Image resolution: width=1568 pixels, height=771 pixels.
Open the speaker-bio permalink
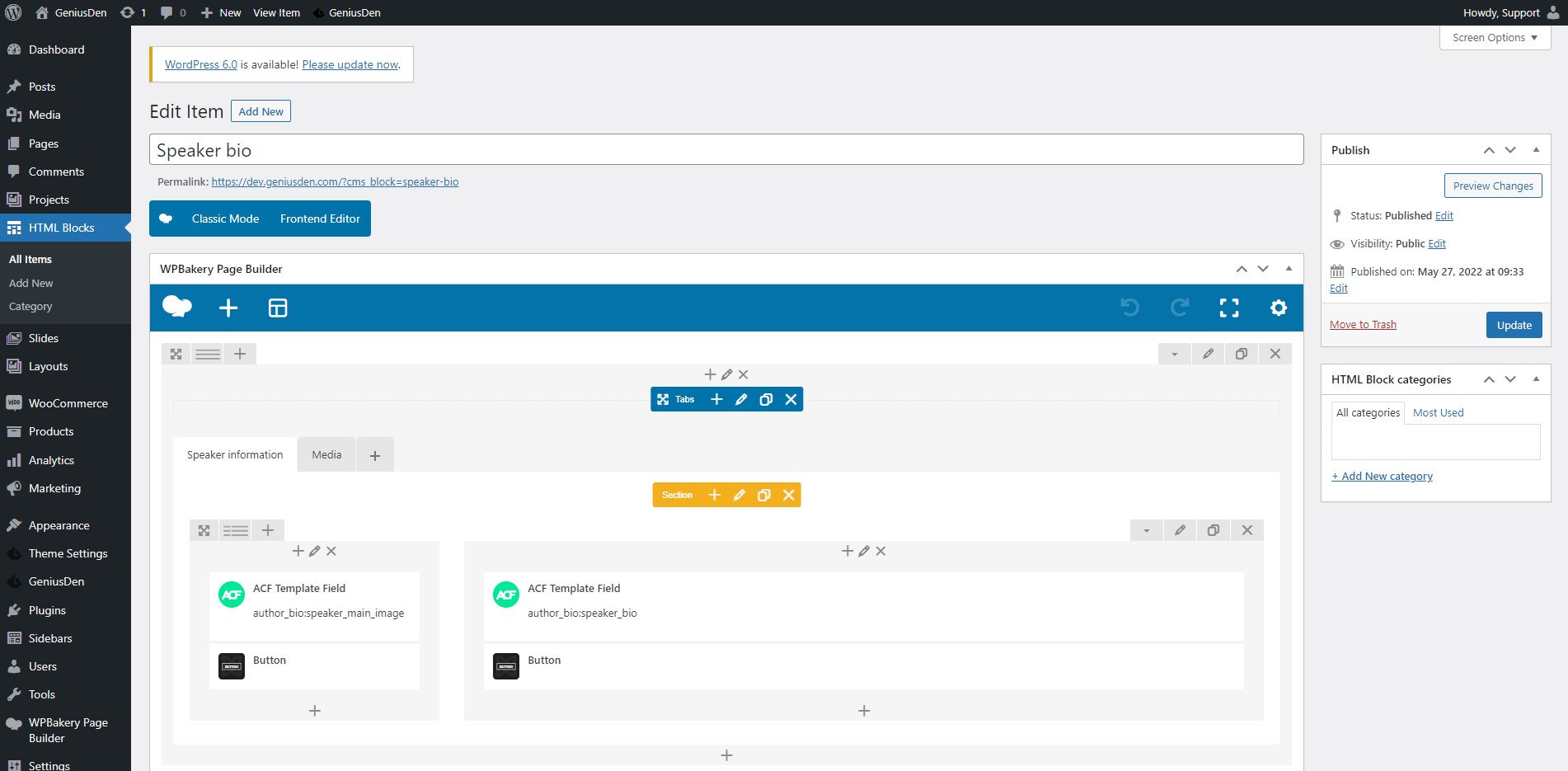click(x=335, y=181)
